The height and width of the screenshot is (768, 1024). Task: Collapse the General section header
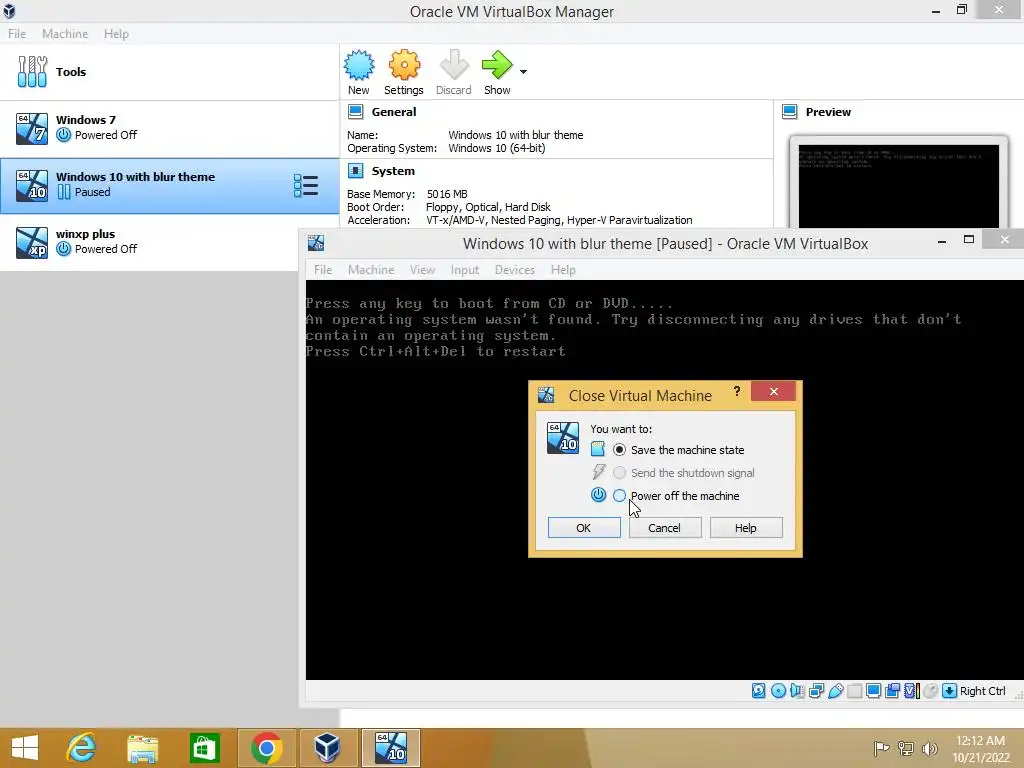click(394, 112)
